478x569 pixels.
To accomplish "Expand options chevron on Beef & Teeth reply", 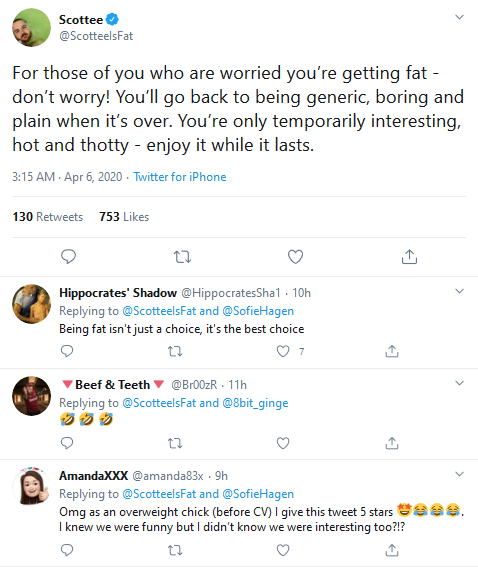I will [x=459, y=383].
